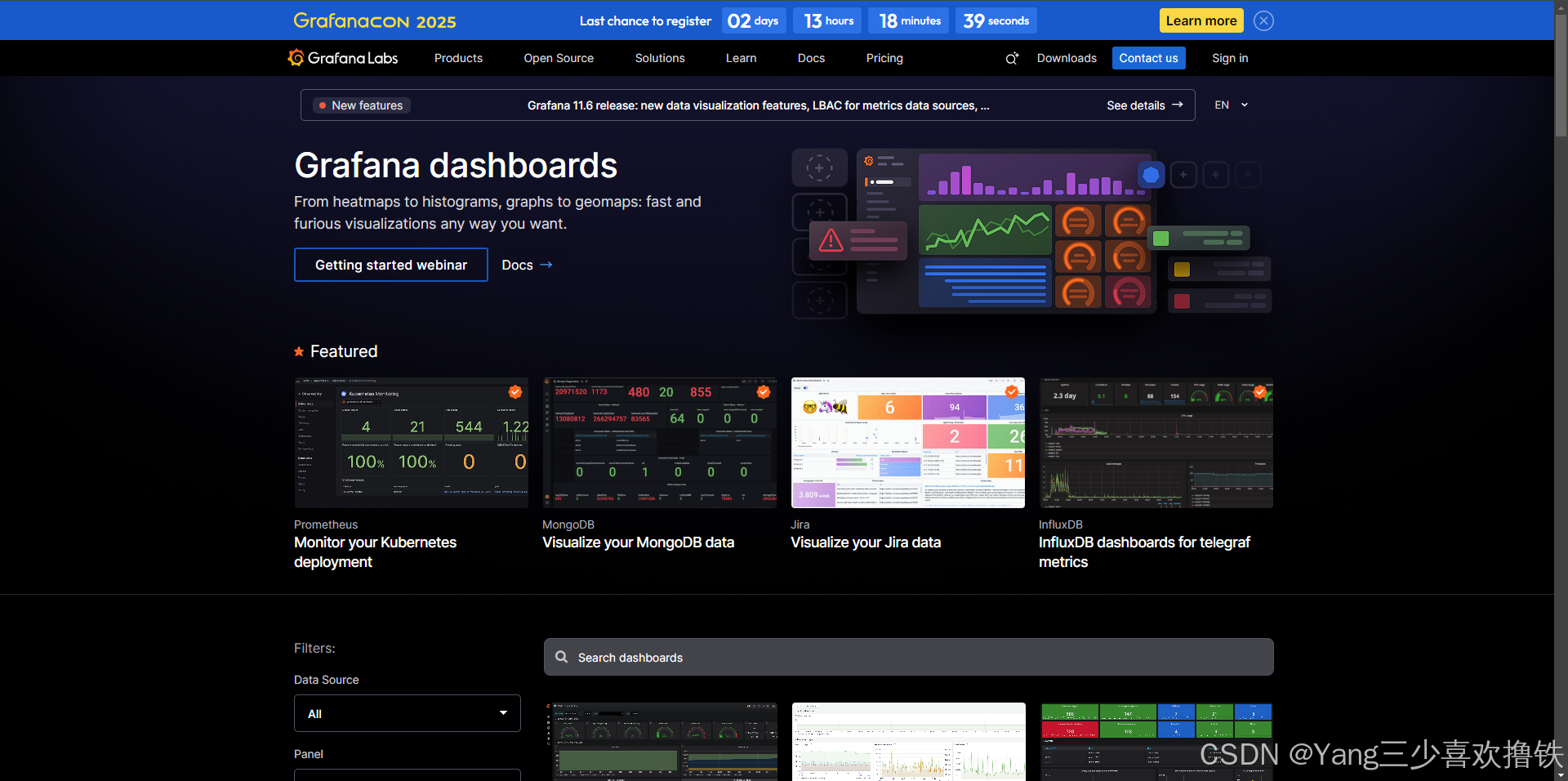Open the Prometheus Kubernetes dashboard thumbnail
The width and height of the screenshot is (1568, 781).
(412, 443)
